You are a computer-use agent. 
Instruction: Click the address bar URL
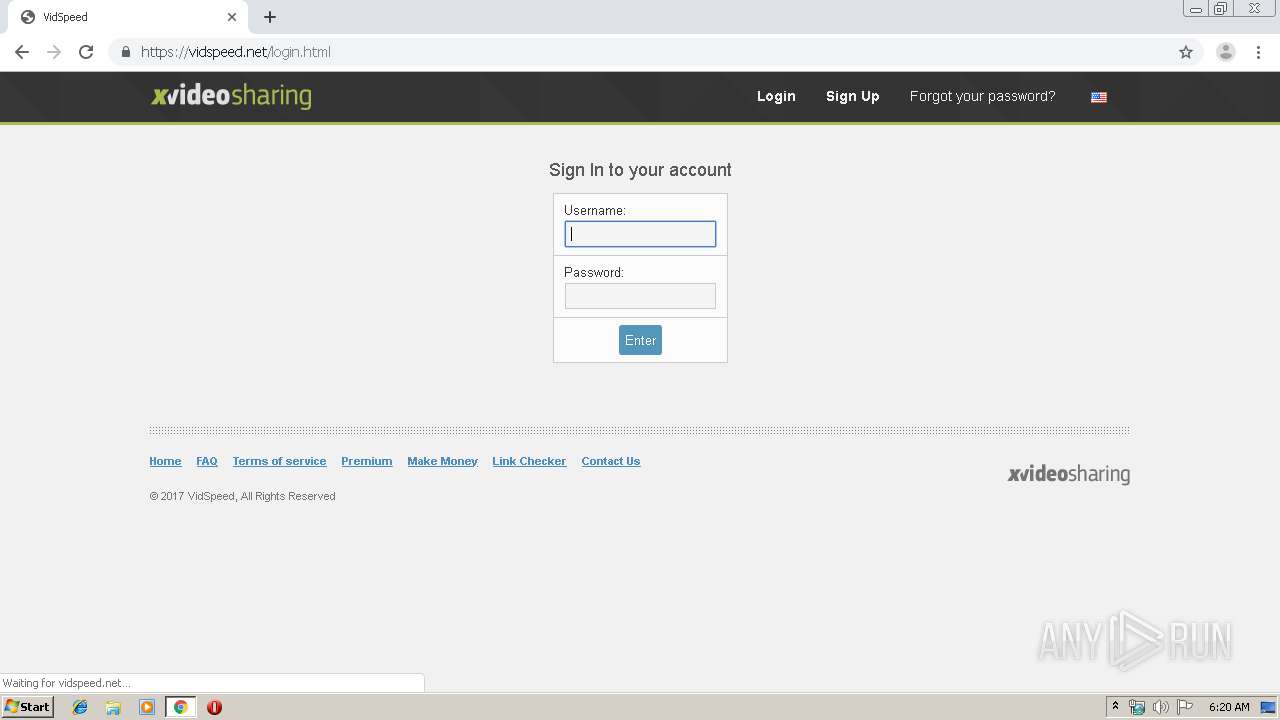pos(235,52)
